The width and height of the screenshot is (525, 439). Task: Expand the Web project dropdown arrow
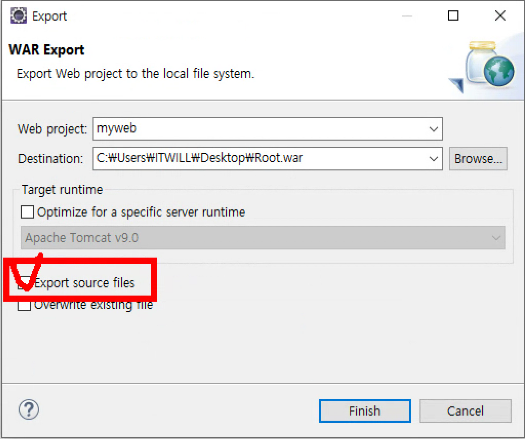[x=434, y=129]
